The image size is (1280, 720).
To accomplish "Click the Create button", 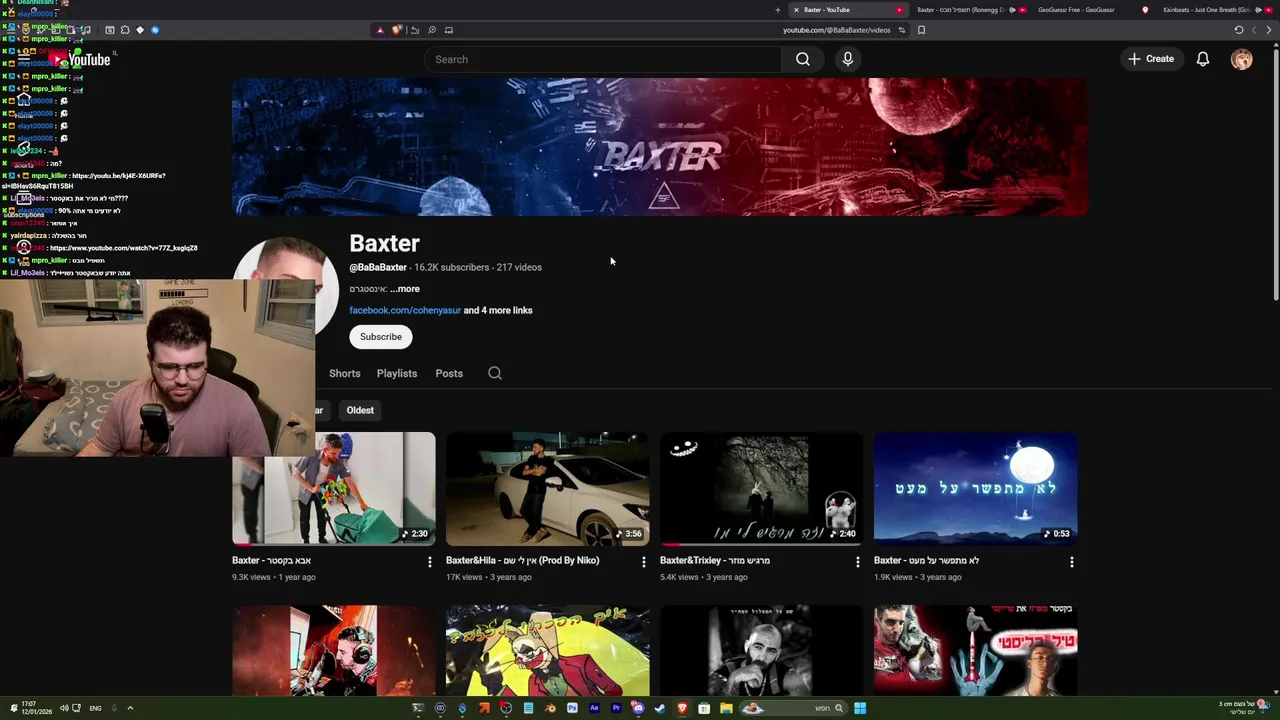I will (1151, 59).
